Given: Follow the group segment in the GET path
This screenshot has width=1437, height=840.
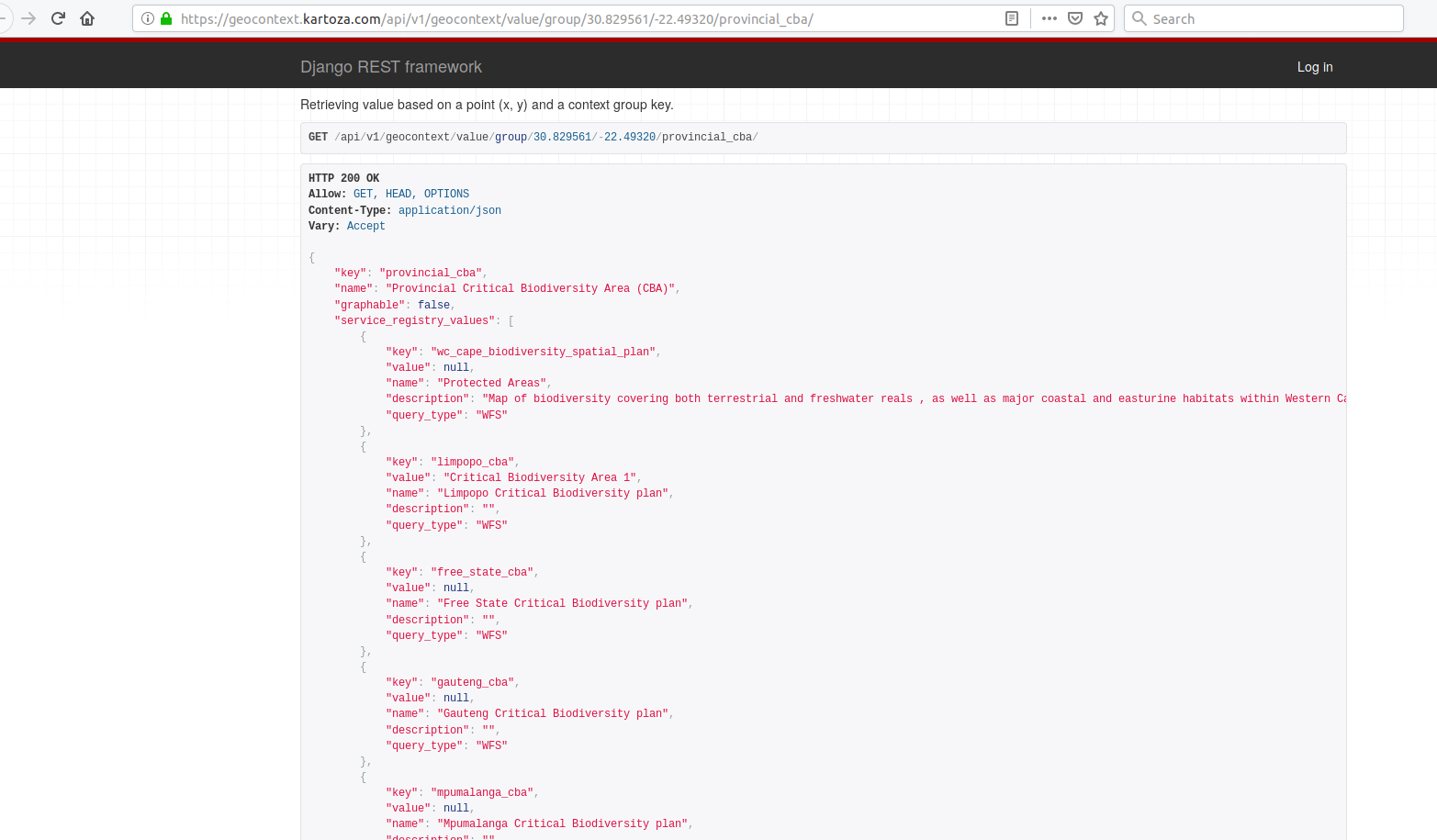Looking at the screenshot, I should [511, 137].
